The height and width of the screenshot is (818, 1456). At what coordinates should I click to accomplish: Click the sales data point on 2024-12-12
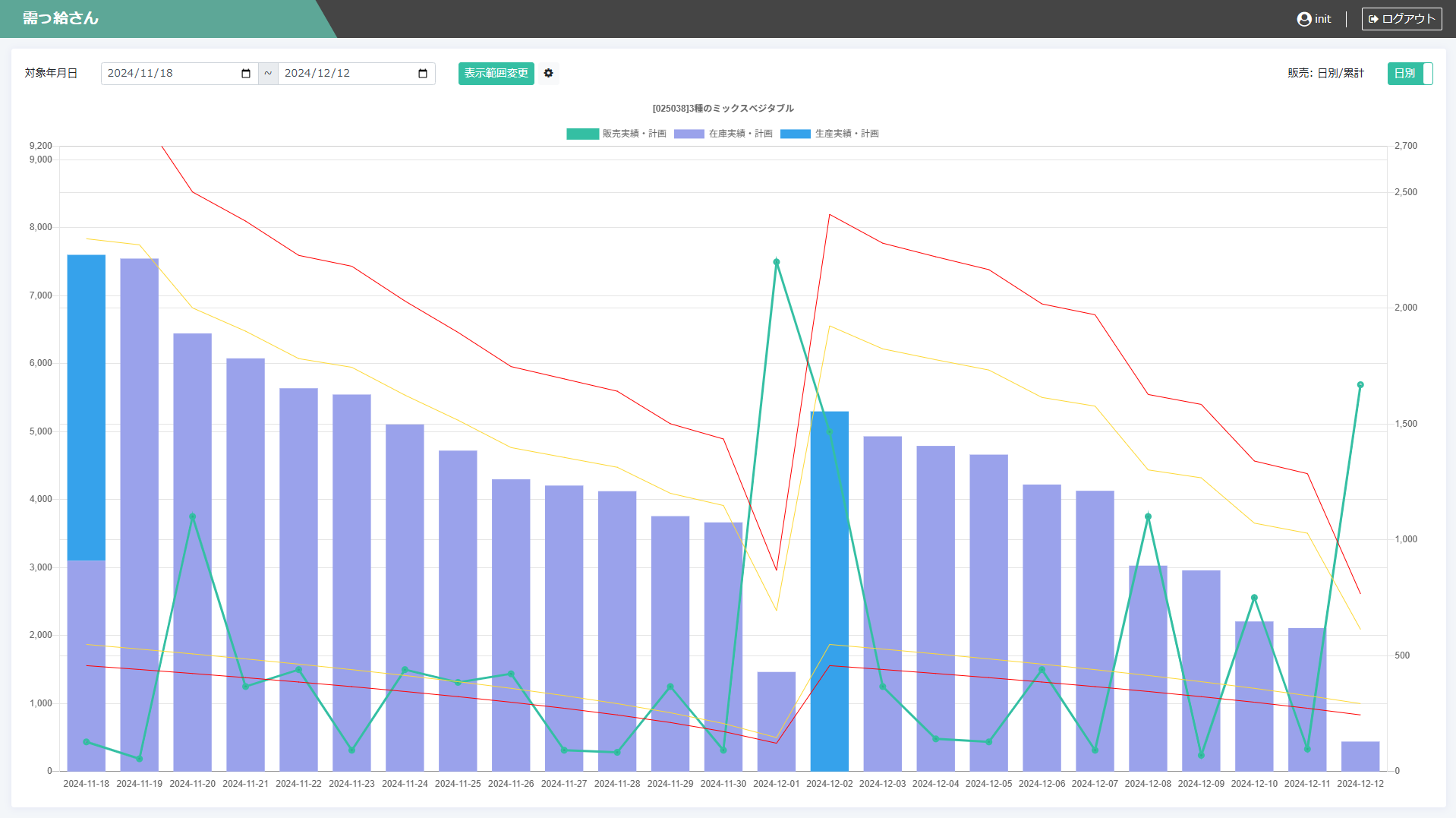coord(1360,385)
